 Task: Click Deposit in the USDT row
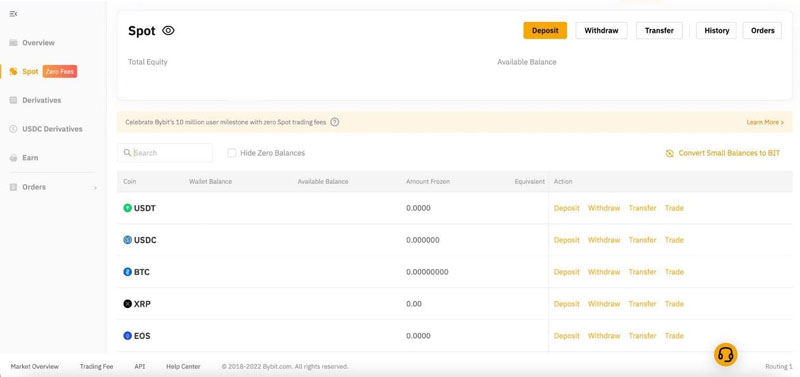567,208
